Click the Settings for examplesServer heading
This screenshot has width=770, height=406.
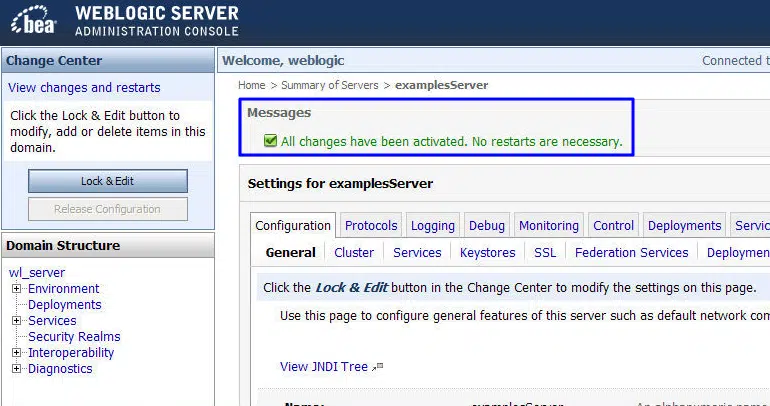click(x=340, y=184)
